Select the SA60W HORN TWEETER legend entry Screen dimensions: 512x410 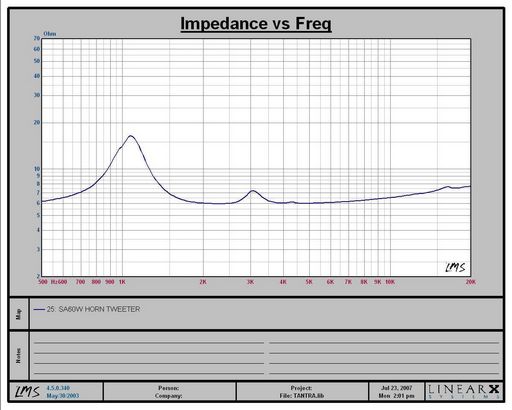point(93,309)
